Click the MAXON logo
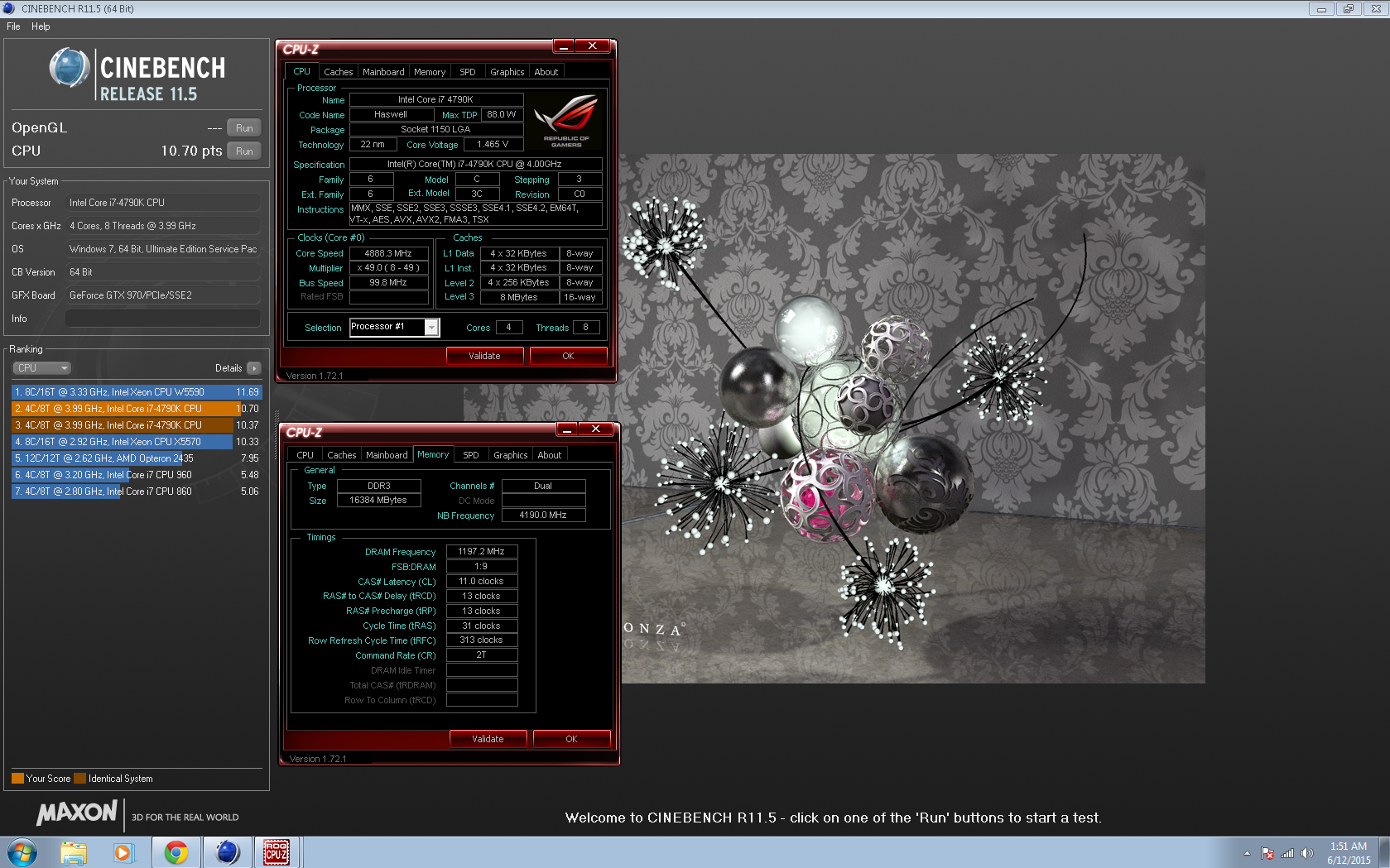The image size is (1390, 868). pyautogui.click(x=76, y=813)
